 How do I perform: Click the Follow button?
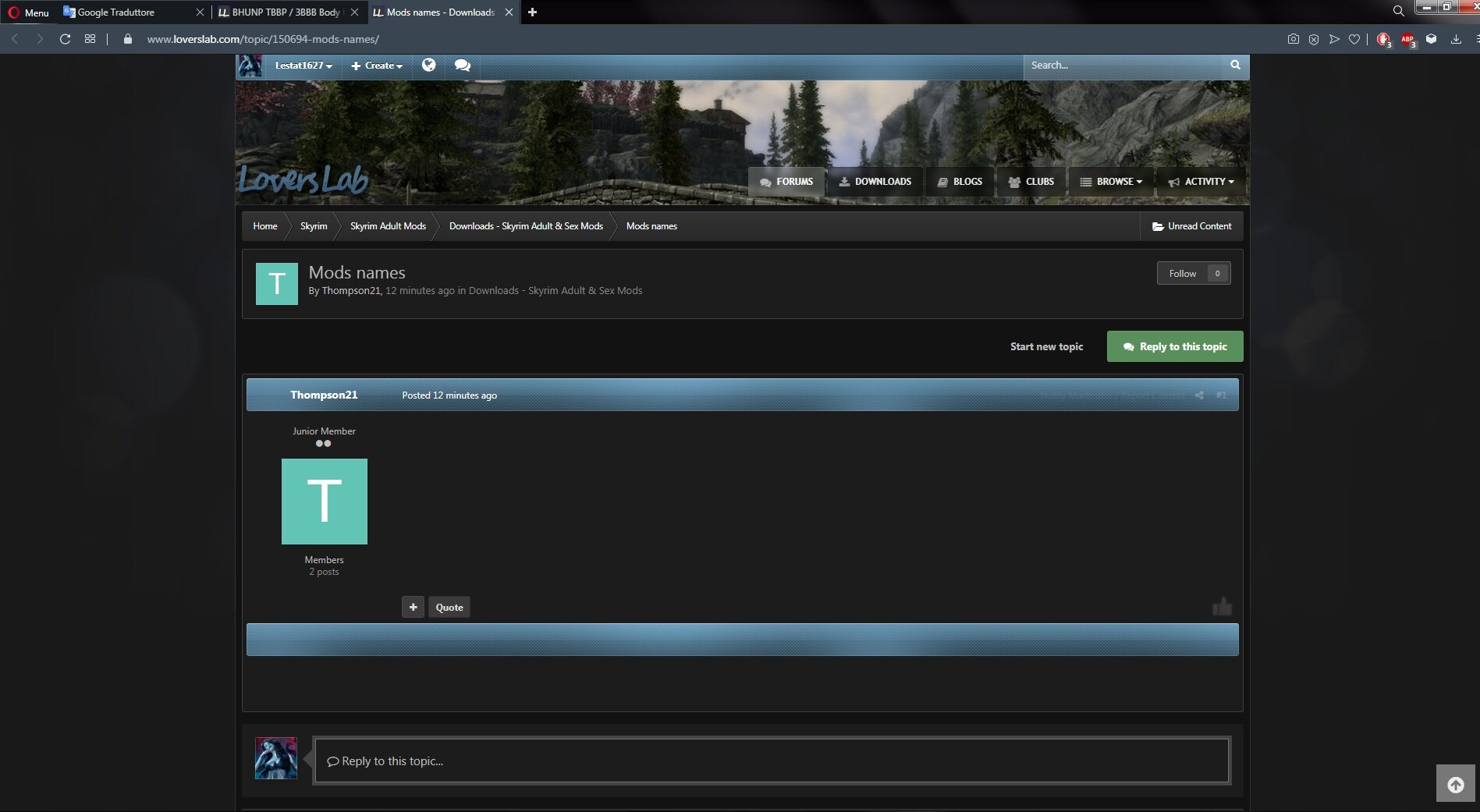[1183, 273]
